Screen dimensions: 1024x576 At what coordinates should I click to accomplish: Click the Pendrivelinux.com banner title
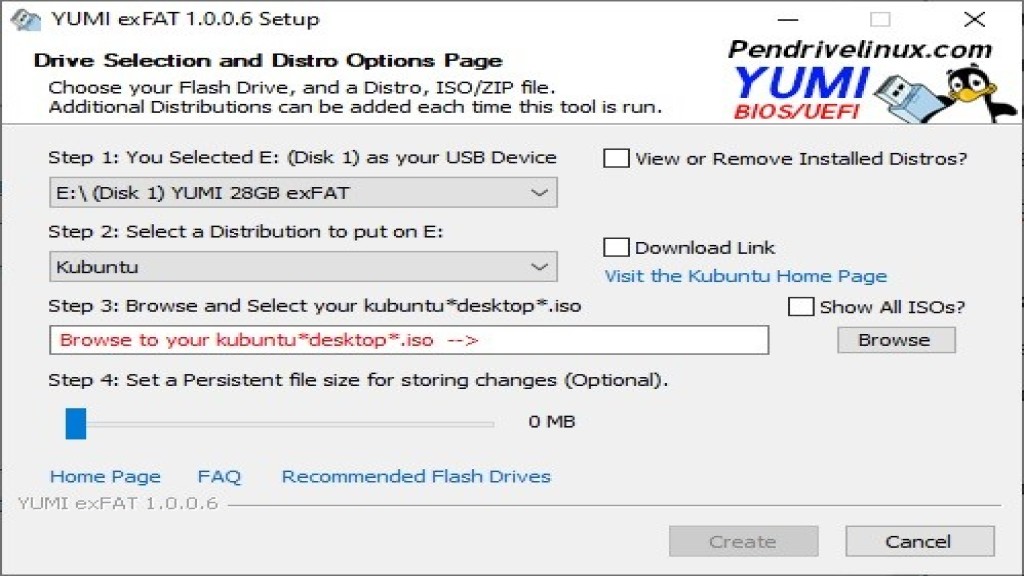point(859,49)
